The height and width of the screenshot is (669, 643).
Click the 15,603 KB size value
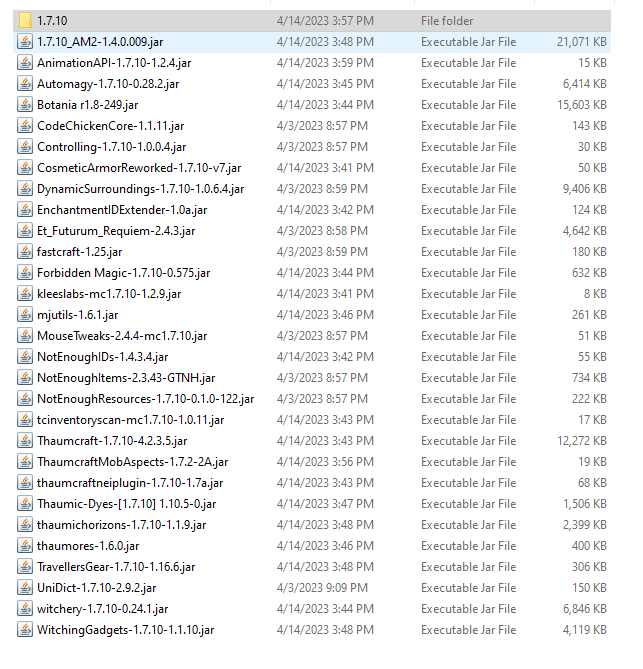point(582,105)
